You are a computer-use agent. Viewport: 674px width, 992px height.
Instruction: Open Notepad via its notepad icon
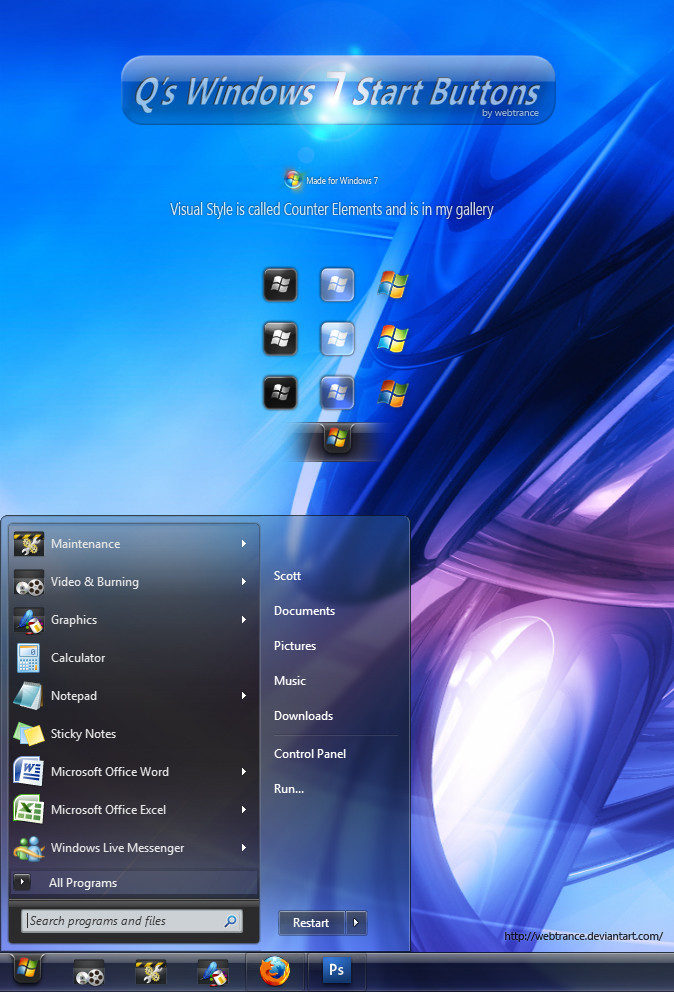[28, 696]
